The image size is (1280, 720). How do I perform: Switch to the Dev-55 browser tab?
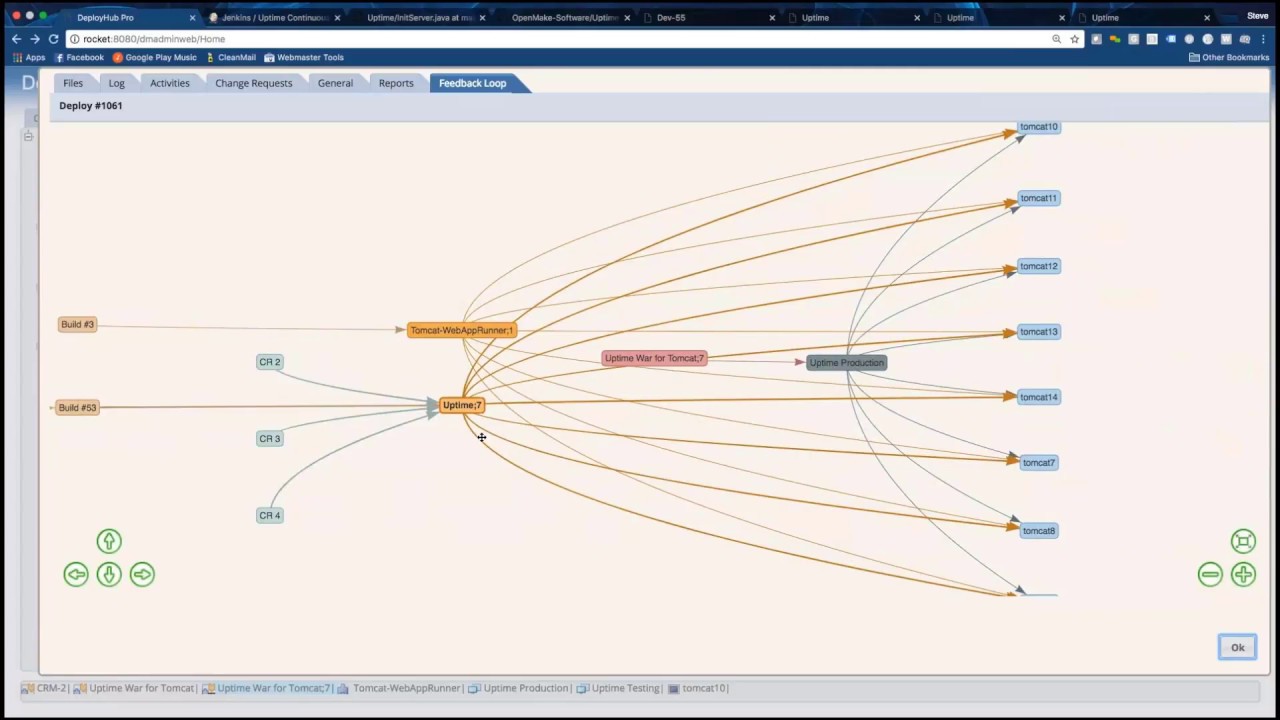click(x=710, y=17)
